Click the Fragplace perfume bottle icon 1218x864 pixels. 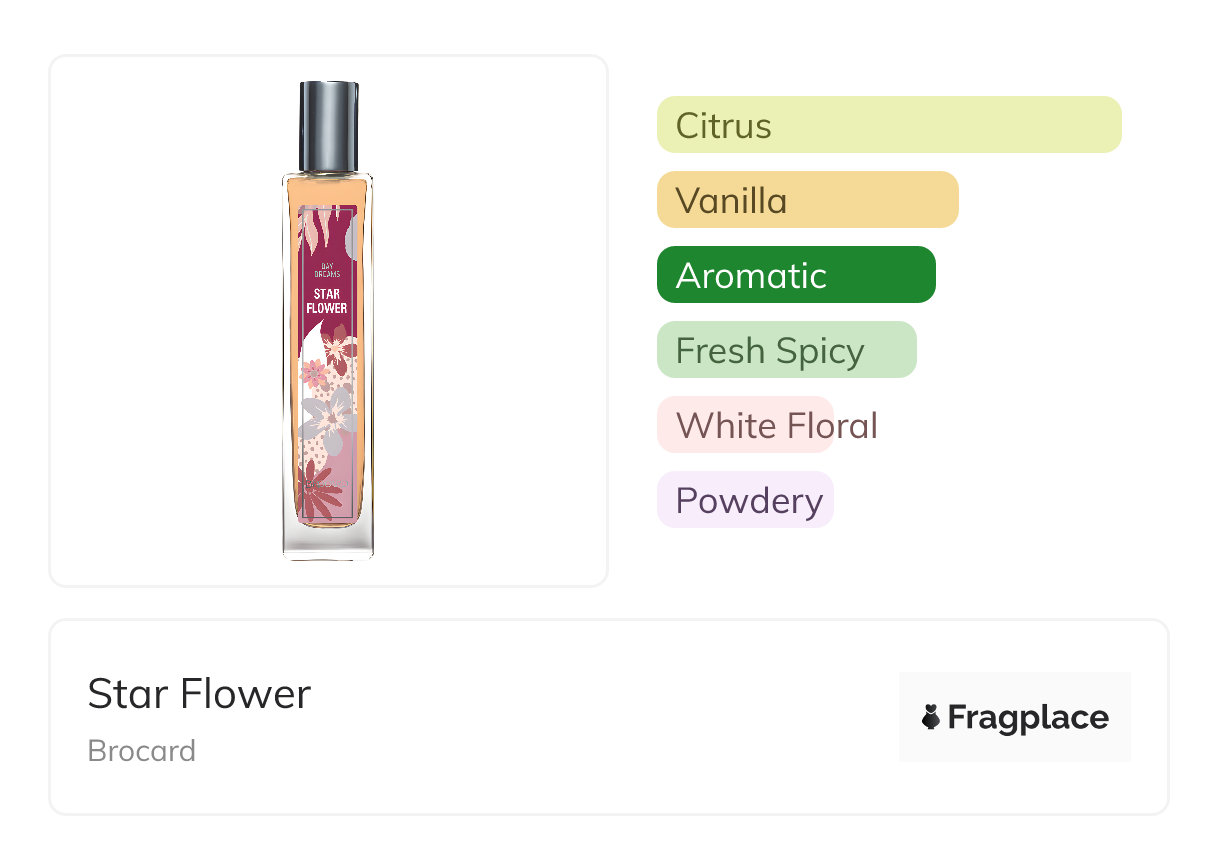931,717
